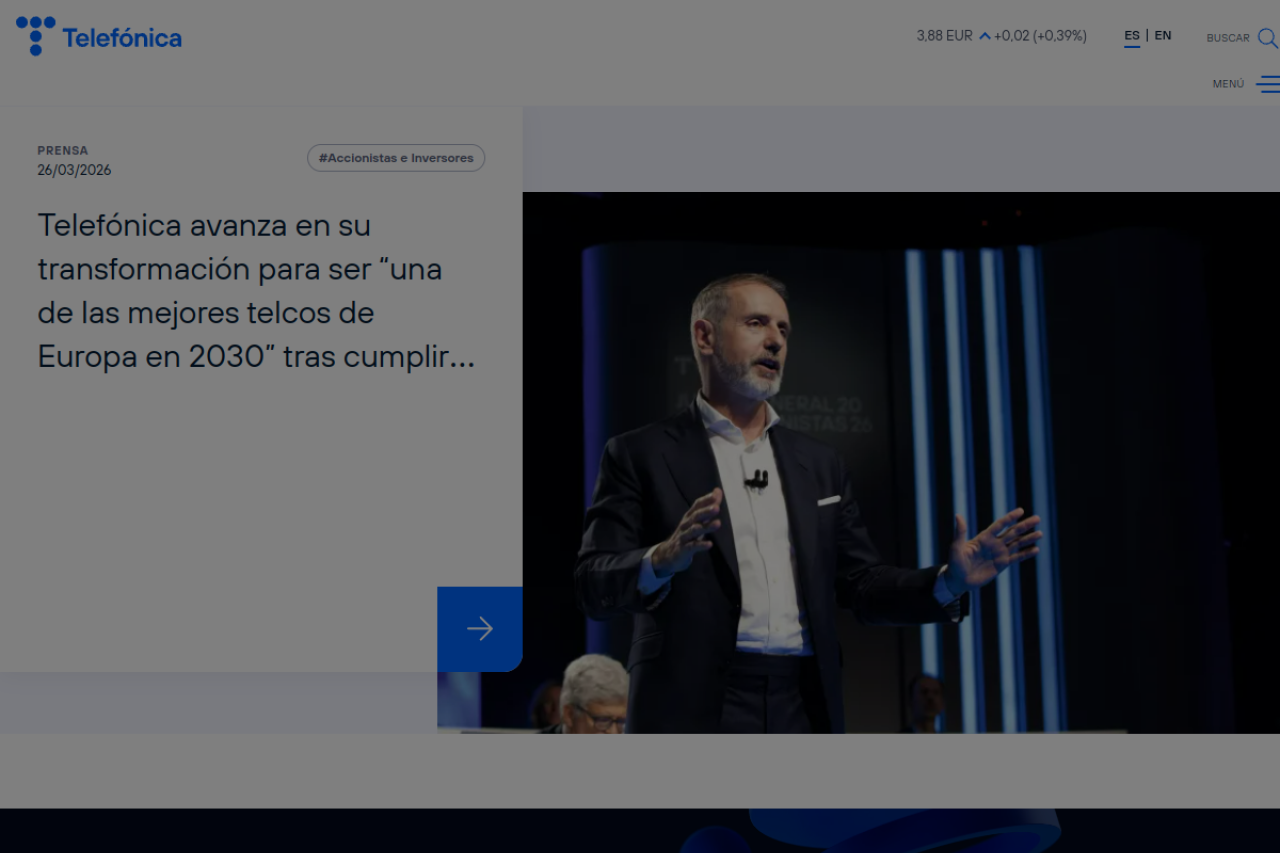Click the gray-haired audience member in photo
Screen dimensions: 1280x853
click(x=594, y=693)
